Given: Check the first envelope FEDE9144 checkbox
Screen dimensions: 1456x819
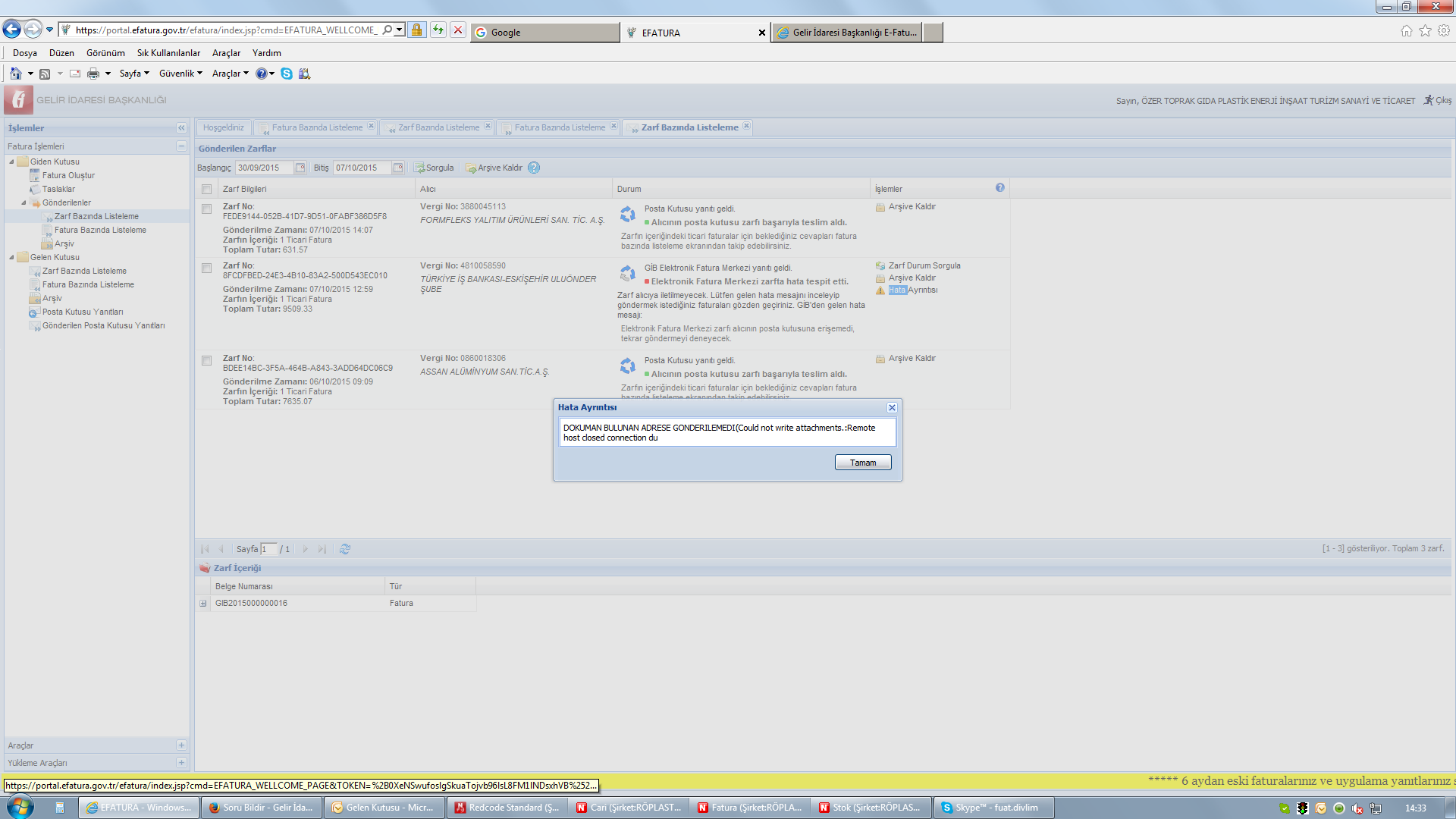Looking at the screenshot, I should [206, 209].
